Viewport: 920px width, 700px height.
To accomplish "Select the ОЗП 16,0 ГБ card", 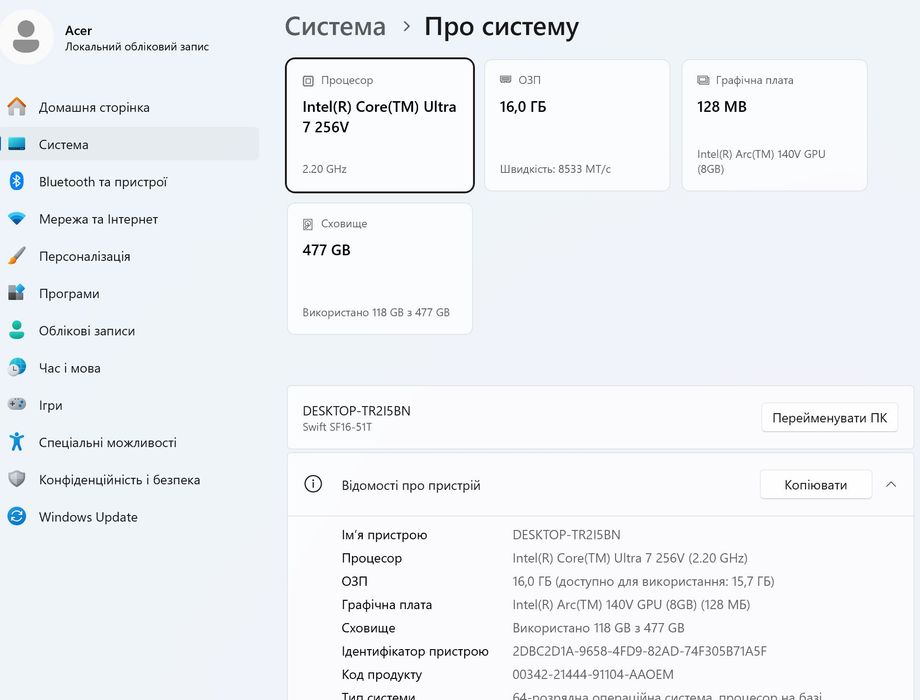I will coord(577,125).
